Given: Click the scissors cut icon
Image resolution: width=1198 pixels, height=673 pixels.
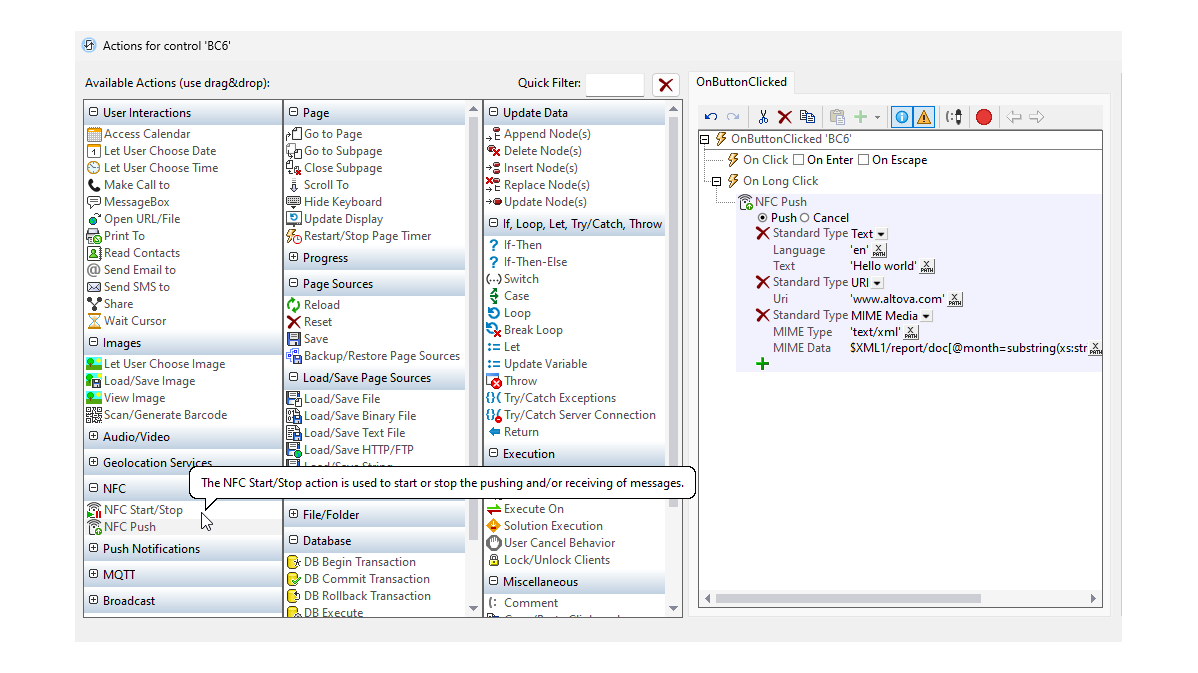Looking at the screenshot, I should click(x=763, y=117).
